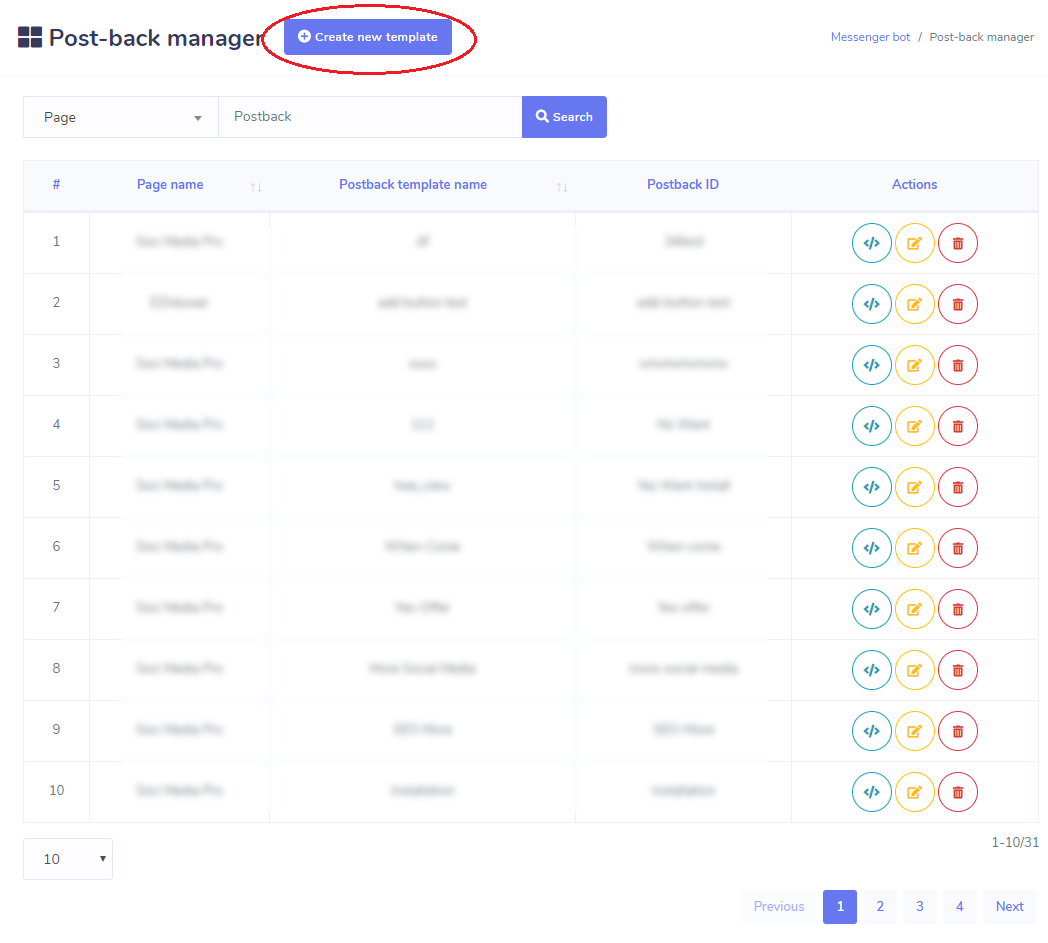The width and height of the screenshot is (1048, 943).
Task: Open code view for row 1 postback
Action: click(871, 243)
